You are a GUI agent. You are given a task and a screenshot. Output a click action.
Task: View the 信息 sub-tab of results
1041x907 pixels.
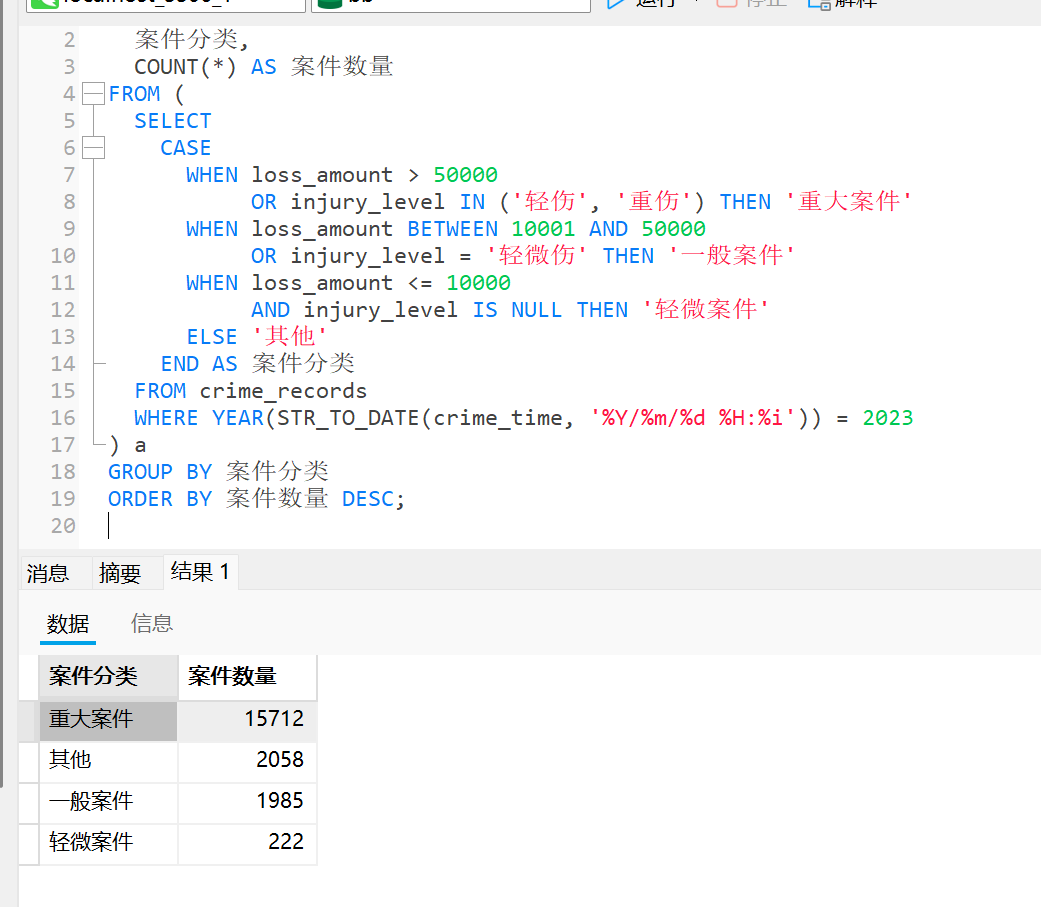[151, 623]
